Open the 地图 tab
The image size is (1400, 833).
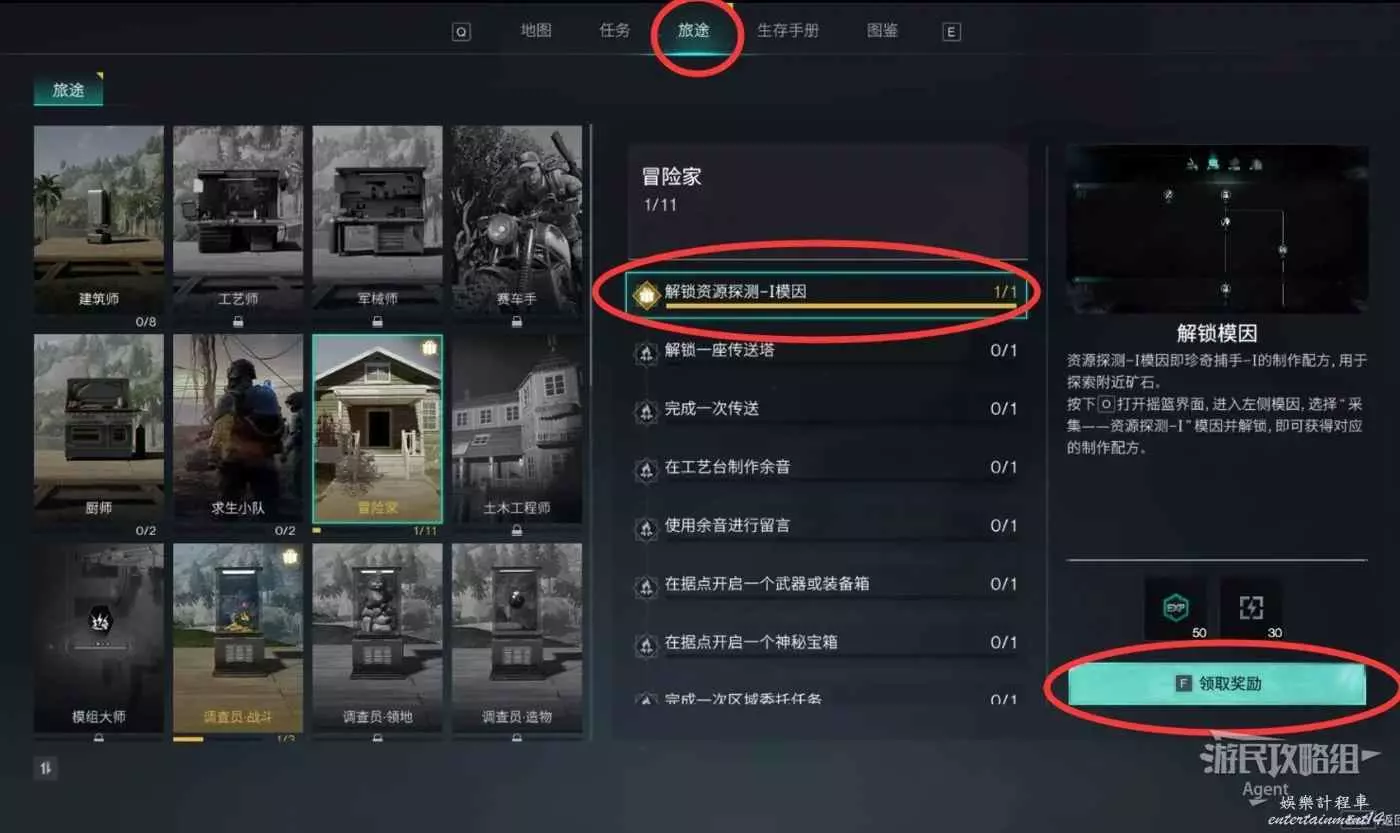tap(536, 30)
